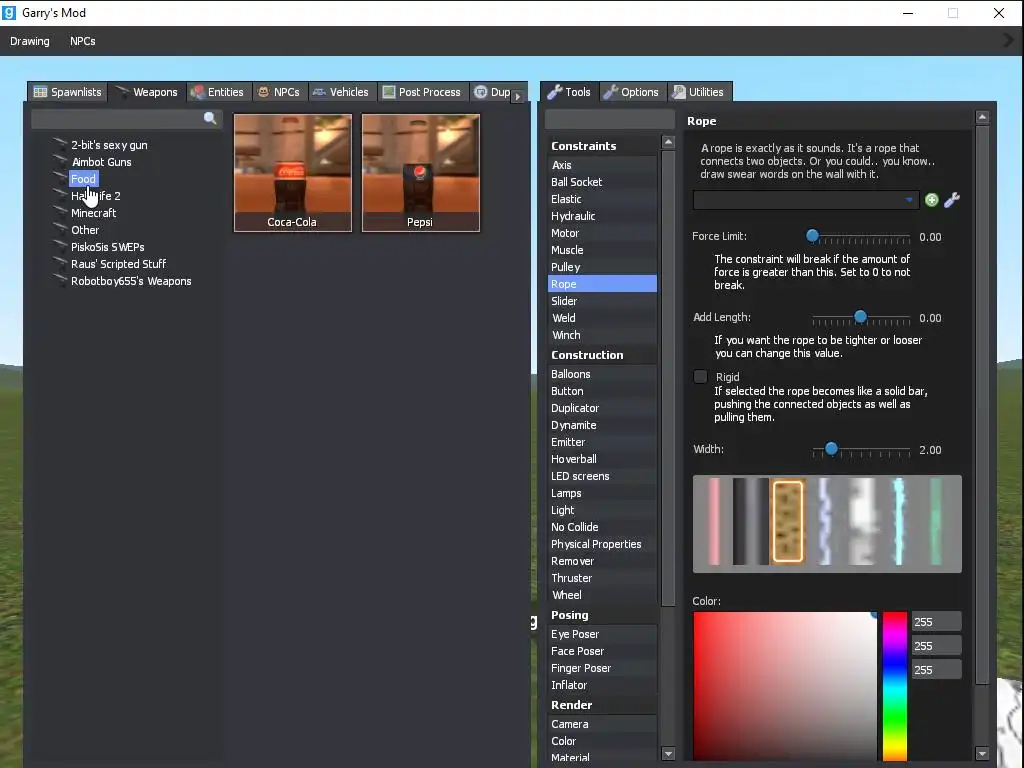This screenshot has height=768, width=1024.
Task: Spawn the Pepsi item
Action: click(421, 173)
